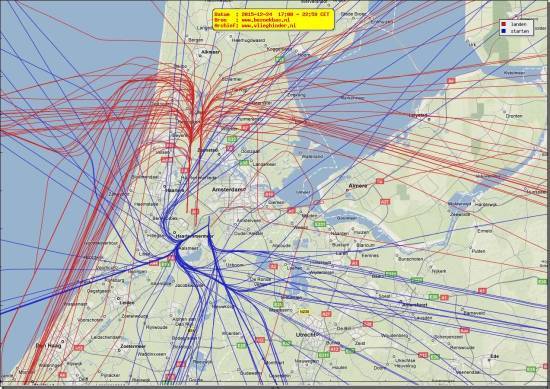
Task: Open the Bron website link in info box
Action: [x=266, y=20]
